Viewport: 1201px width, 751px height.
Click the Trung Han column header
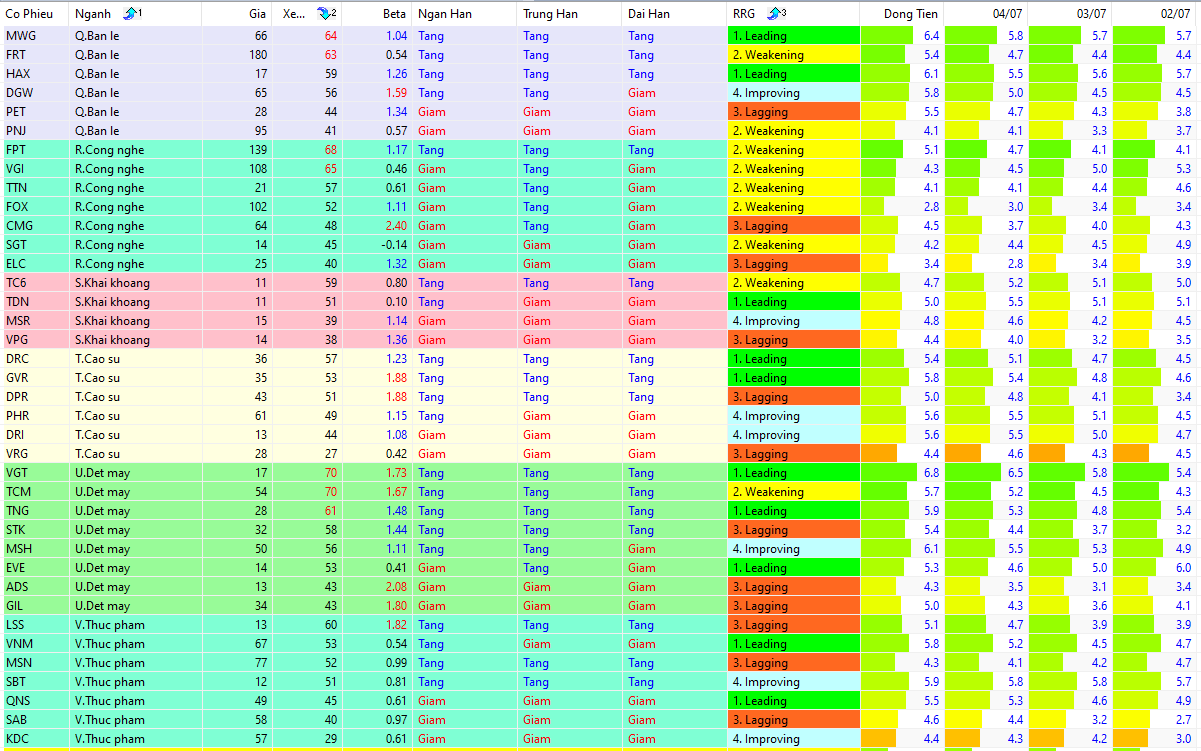click(550, 14)
